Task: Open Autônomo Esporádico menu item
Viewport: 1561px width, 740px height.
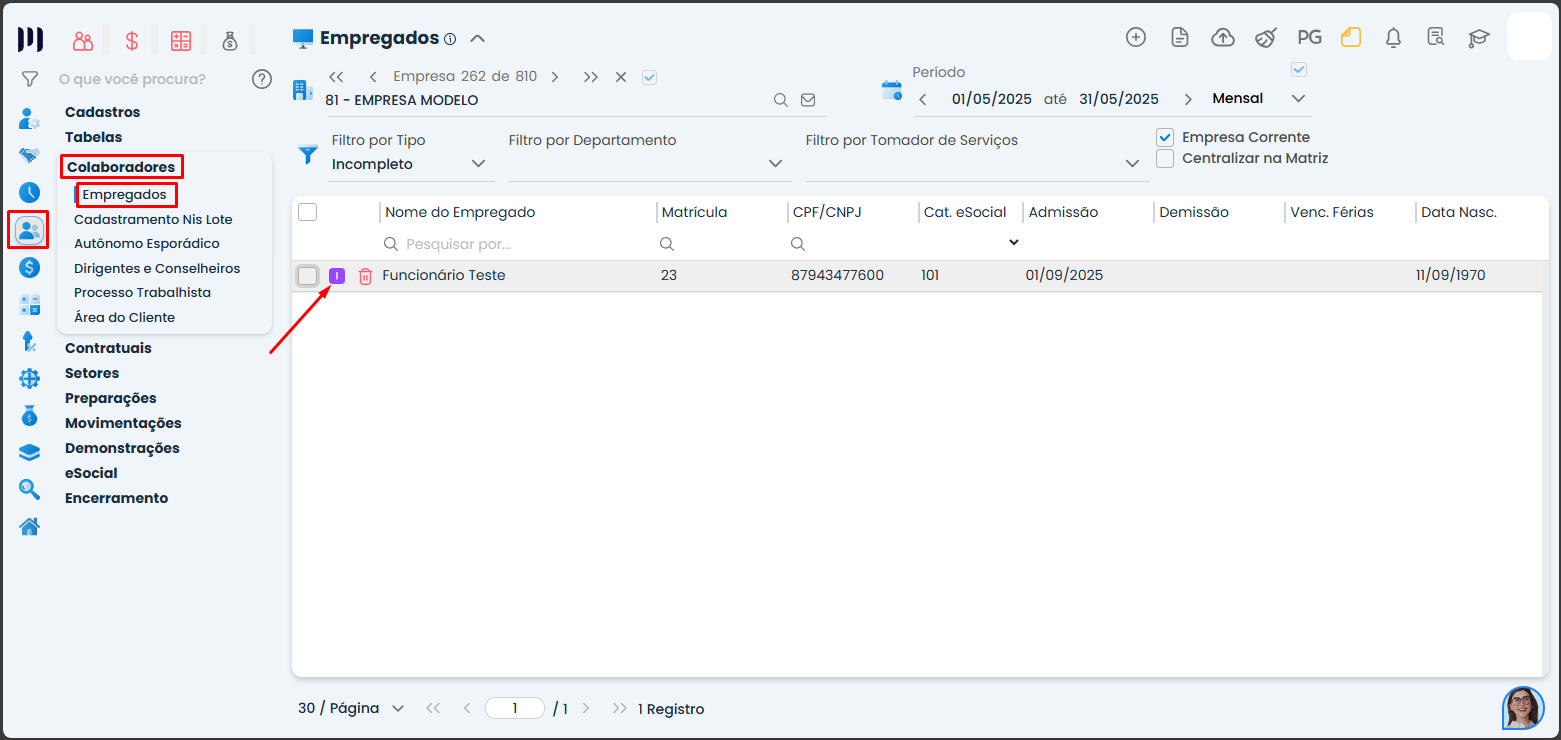Action: [x=146, y=243]
